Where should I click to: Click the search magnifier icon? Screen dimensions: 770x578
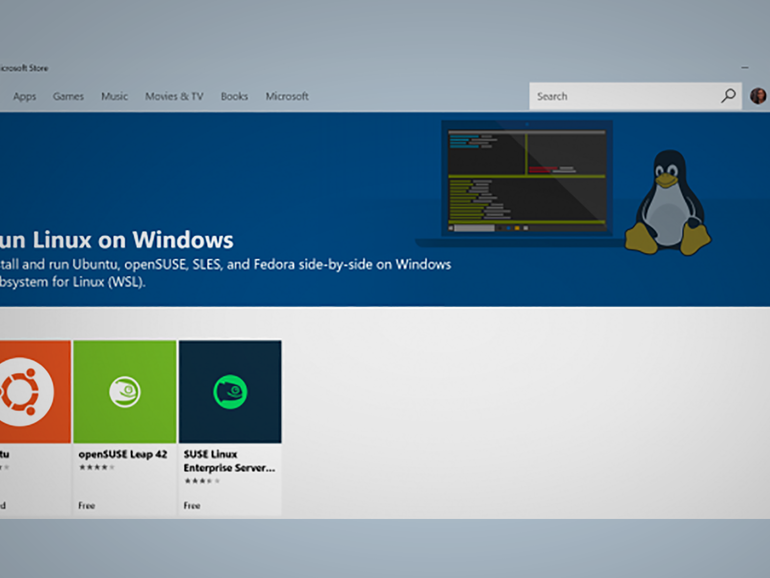pos(728,96)
